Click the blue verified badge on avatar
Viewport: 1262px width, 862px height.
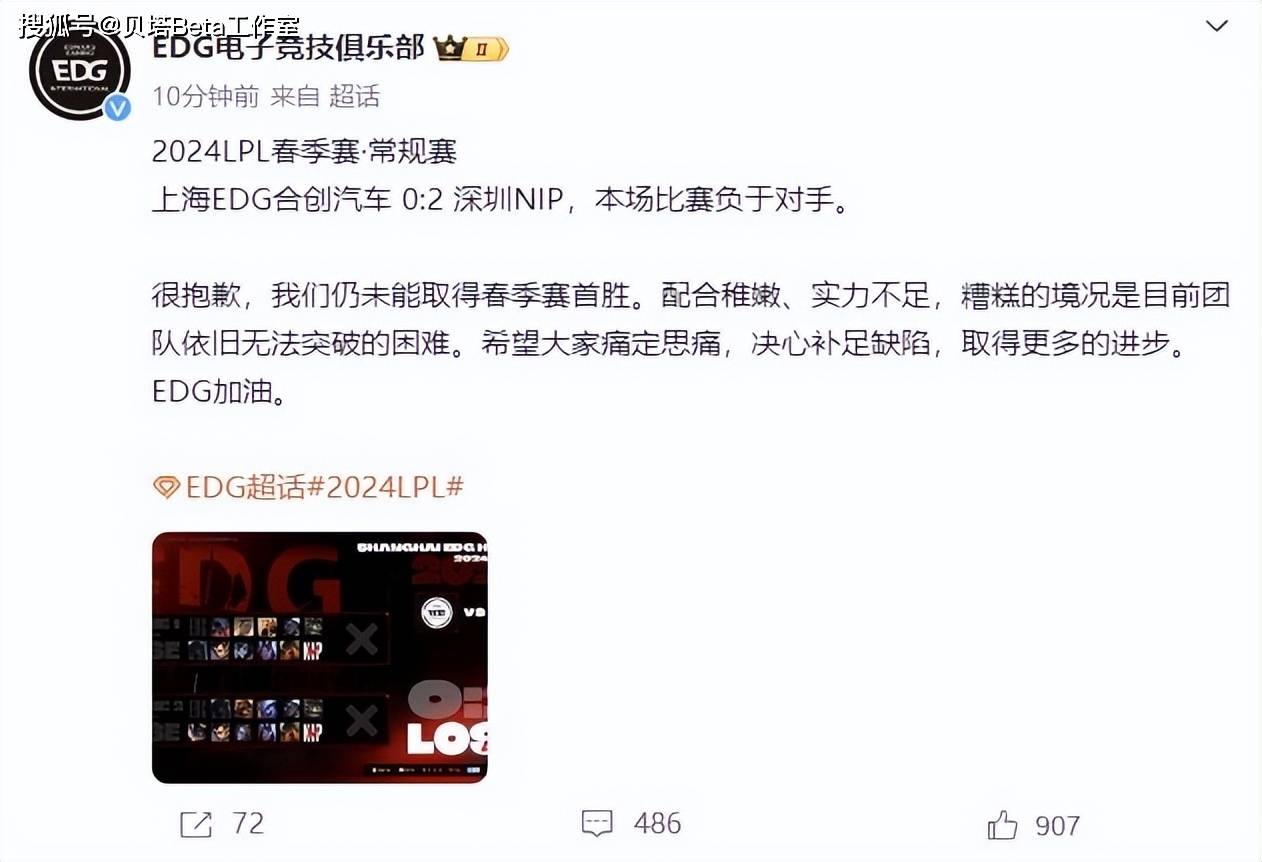point(118,108)
